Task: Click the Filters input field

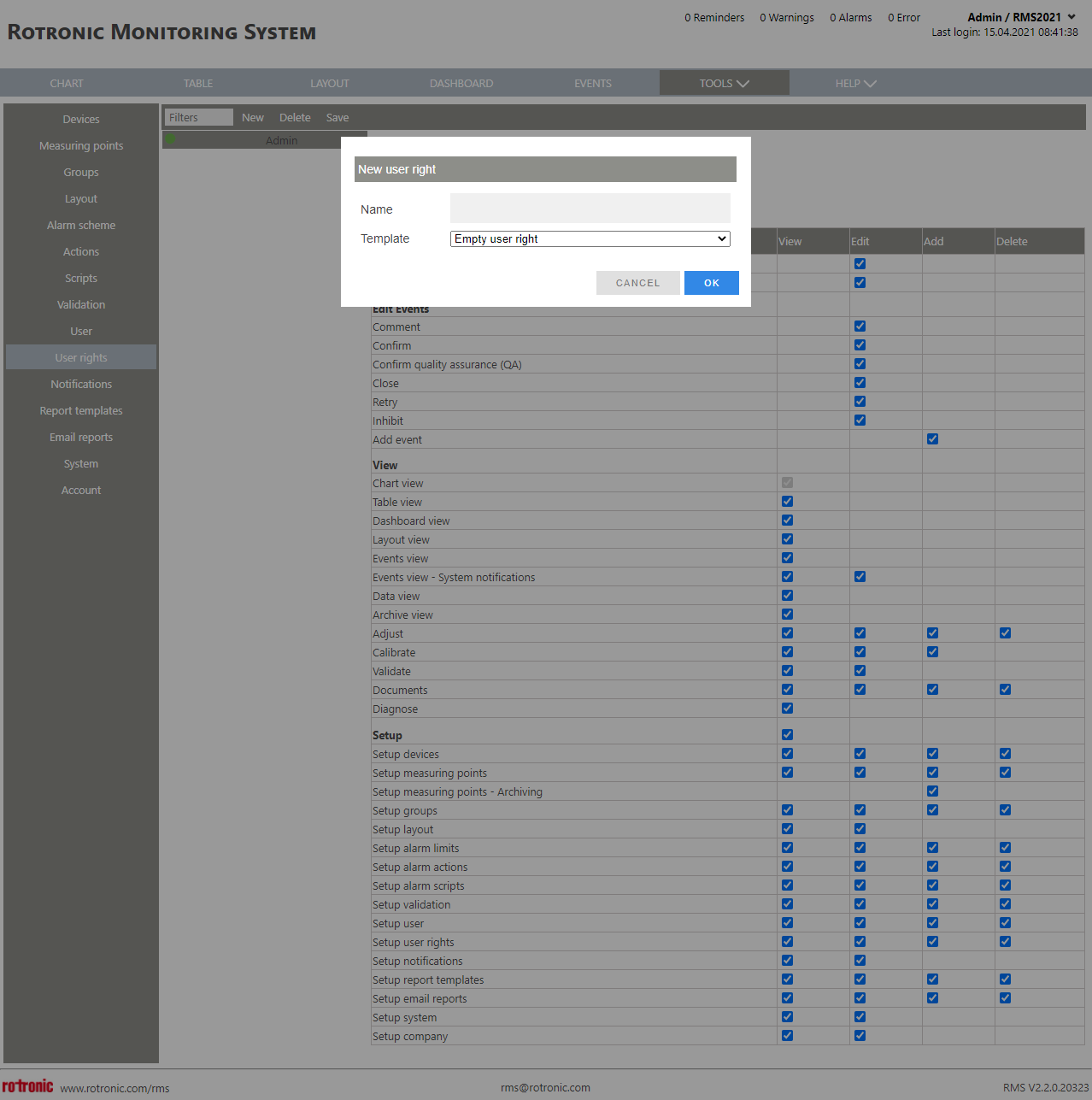Action: [x=199, y=117]
